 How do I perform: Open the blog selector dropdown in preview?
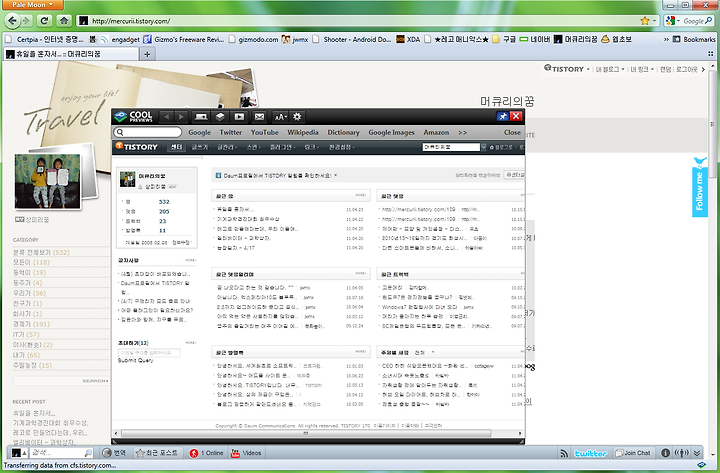click(483, 147)
